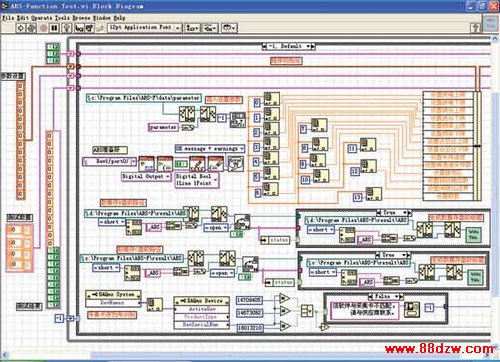500x362 pixels.
Task: Toggle the Pause execution button
Action: pyautogui.click(x=54, y=28)
